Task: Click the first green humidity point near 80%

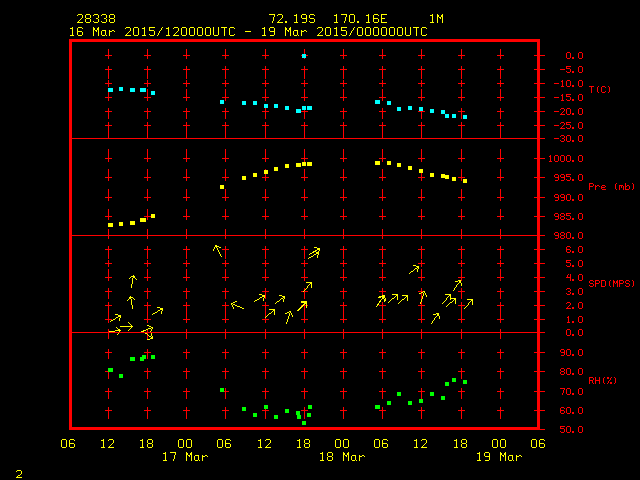Action: (x=110, y=370)
